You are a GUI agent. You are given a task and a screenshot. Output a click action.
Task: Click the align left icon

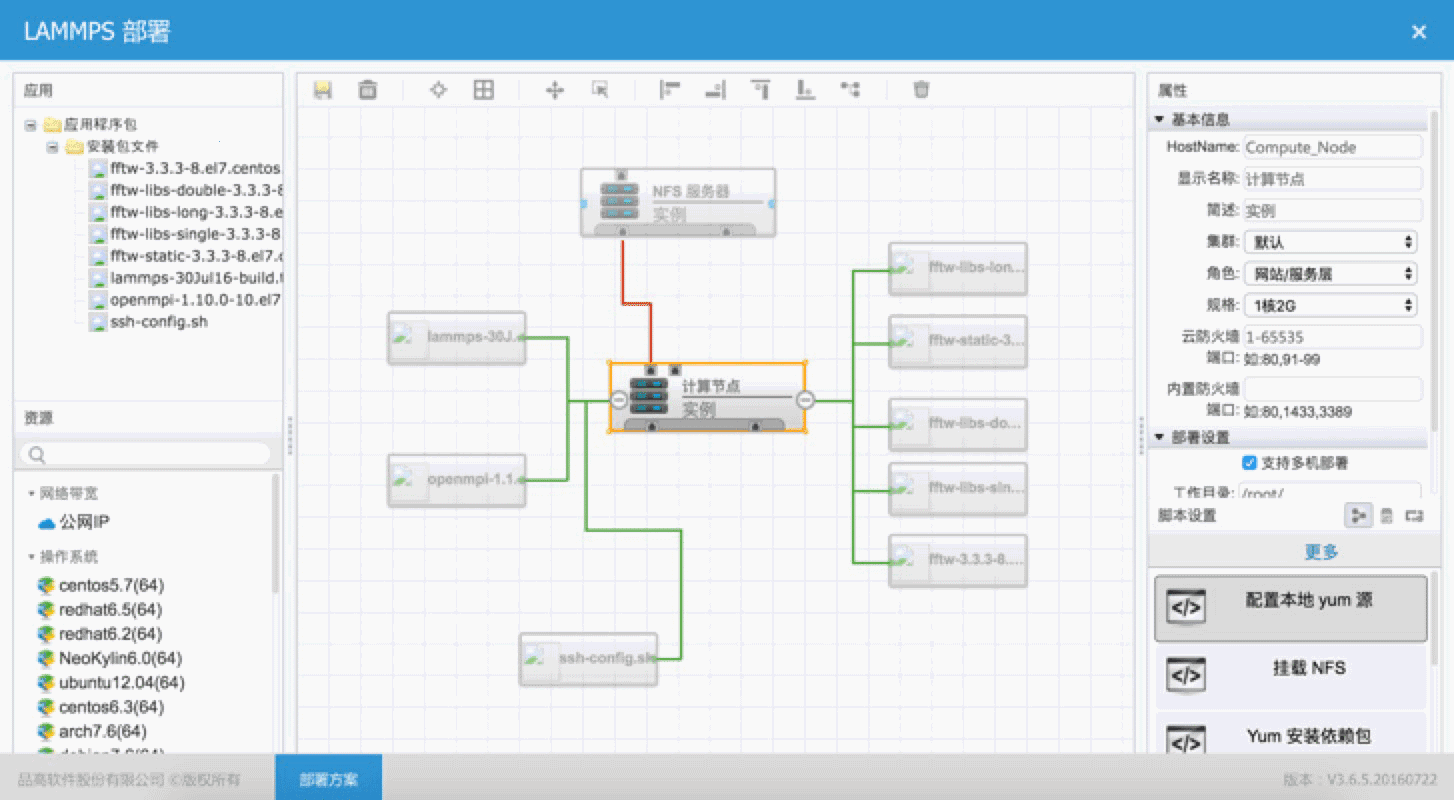670,90
